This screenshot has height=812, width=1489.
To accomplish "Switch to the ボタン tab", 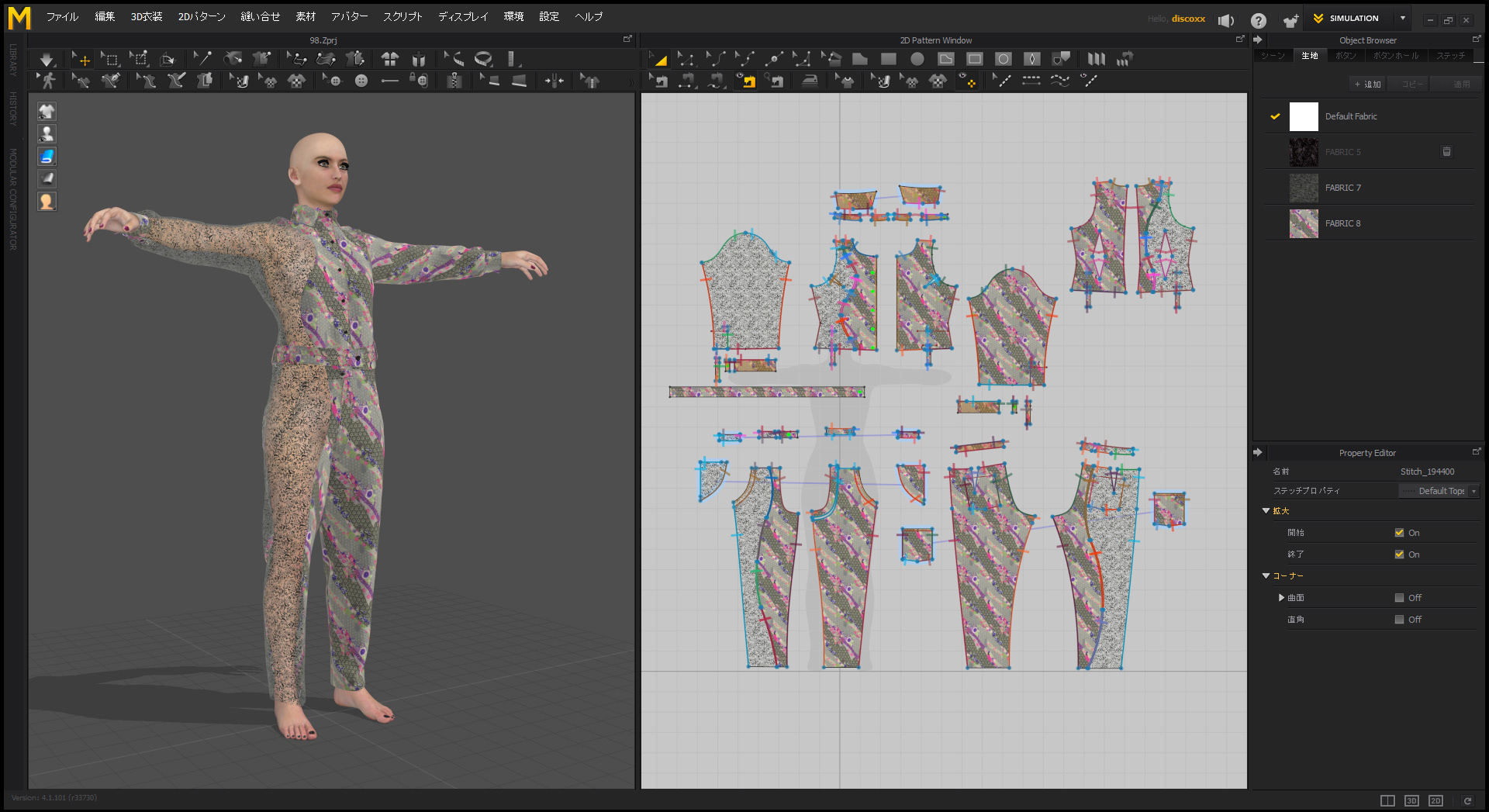I will coord(1346,56).
